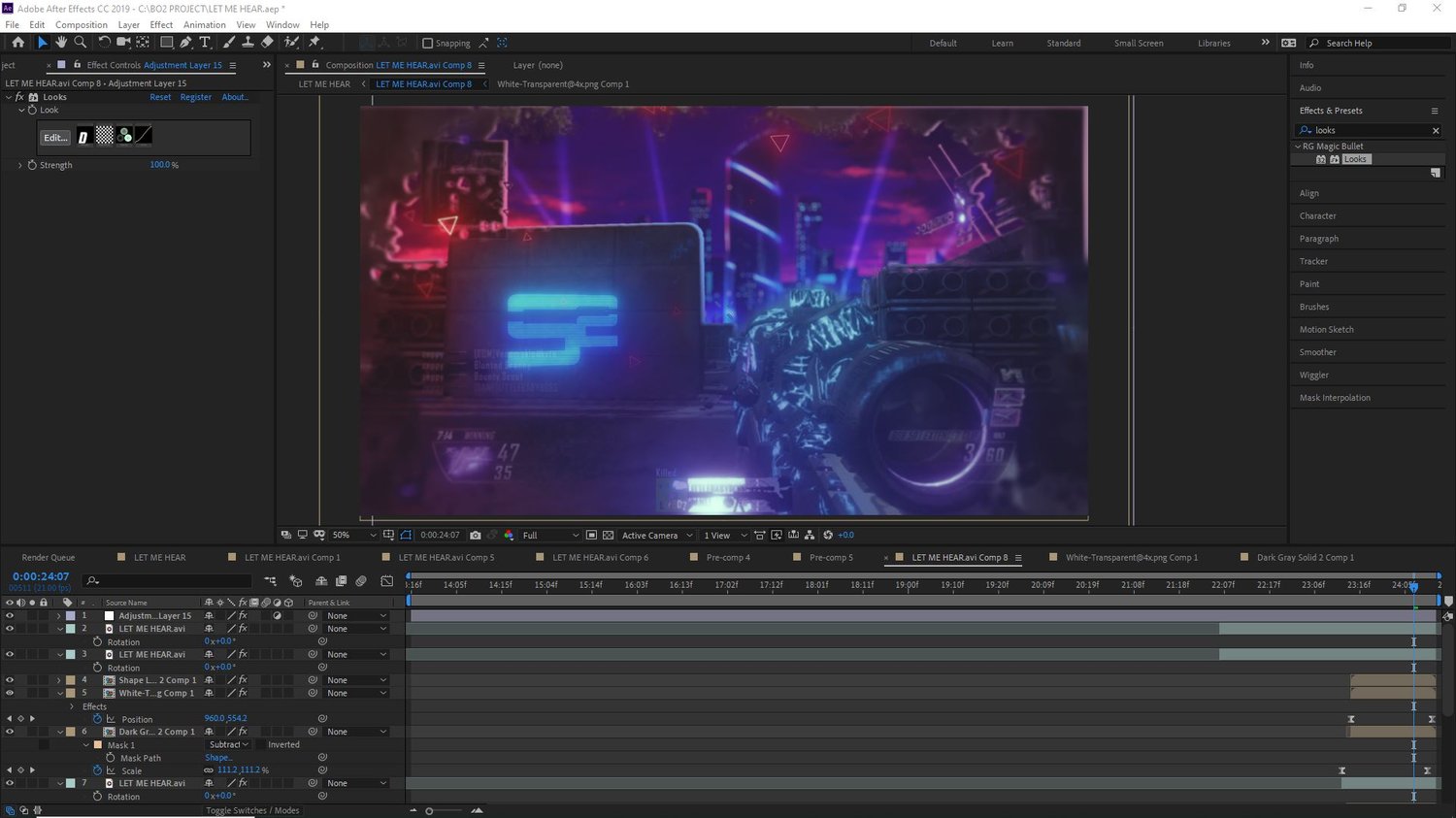Select the Clone Stamp tool
This screenshot has height=818, width=1456.
248,43
